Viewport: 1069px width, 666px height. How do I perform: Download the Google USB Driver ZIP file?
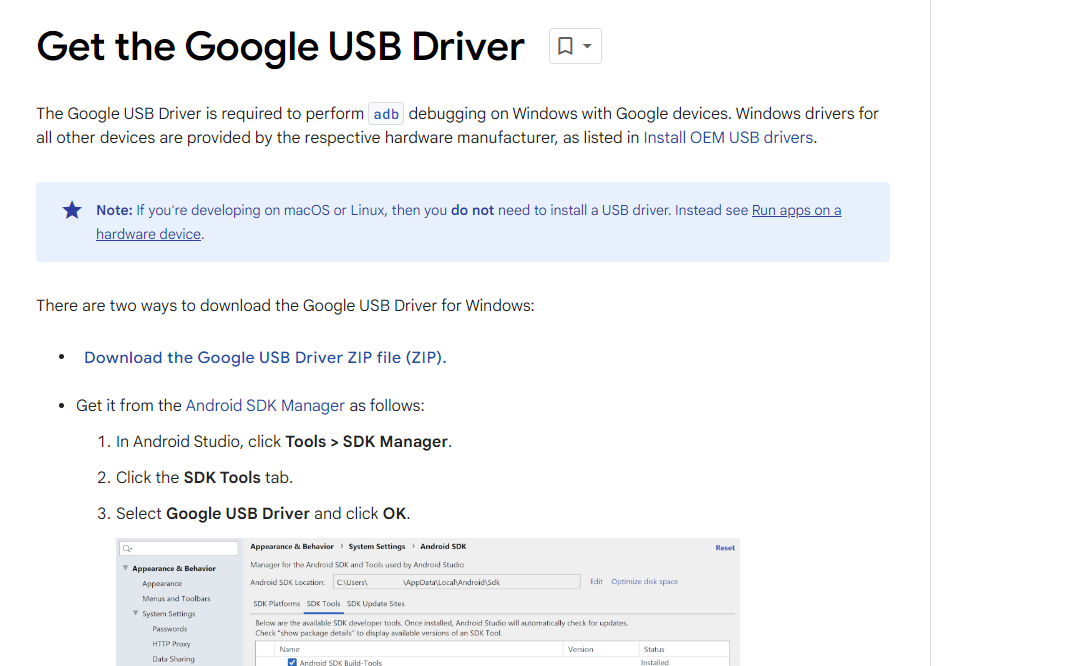click(265, 358)
